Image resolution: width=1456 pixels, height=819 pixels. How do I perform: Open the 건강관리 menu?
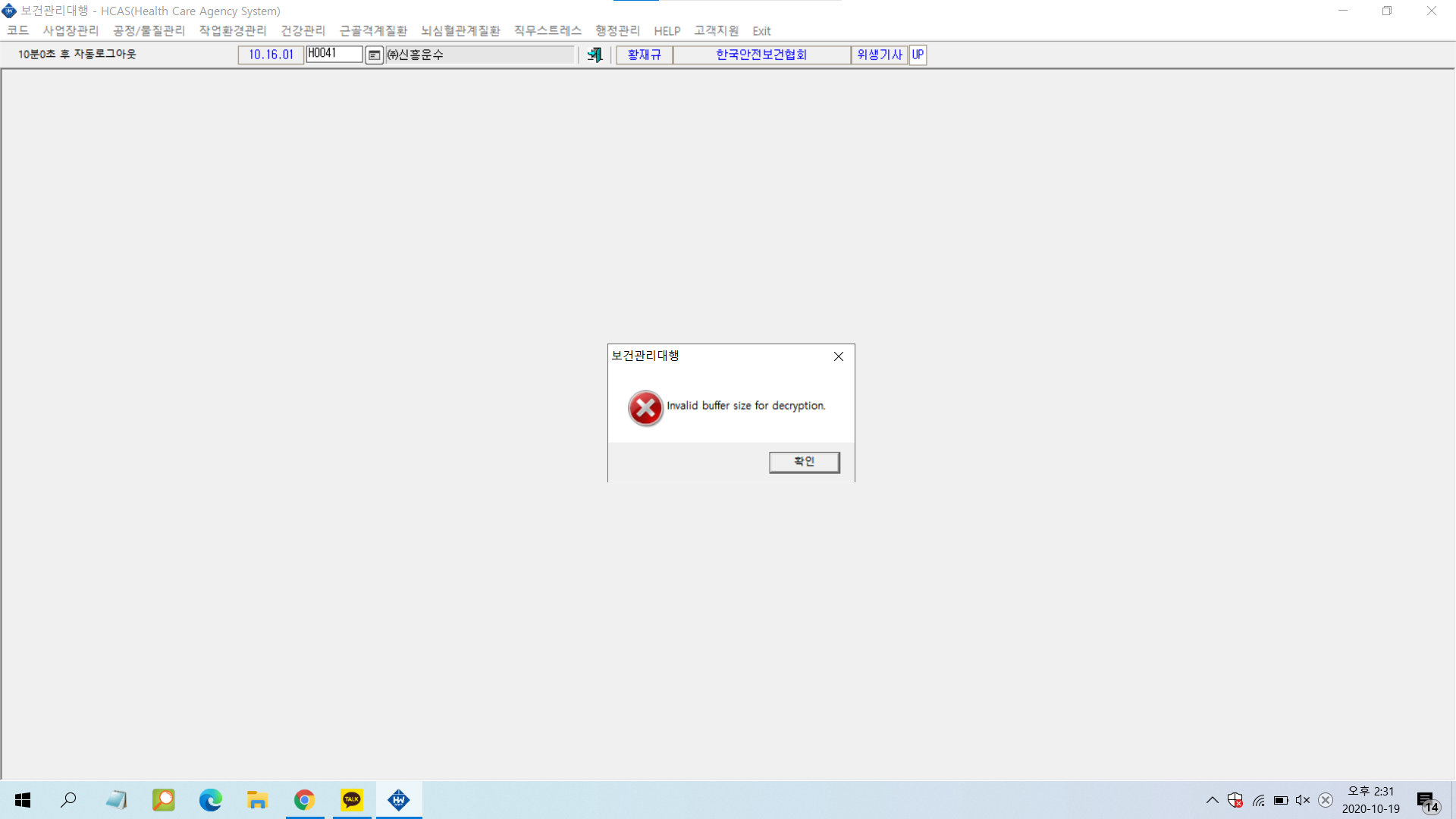pos(303,30)
